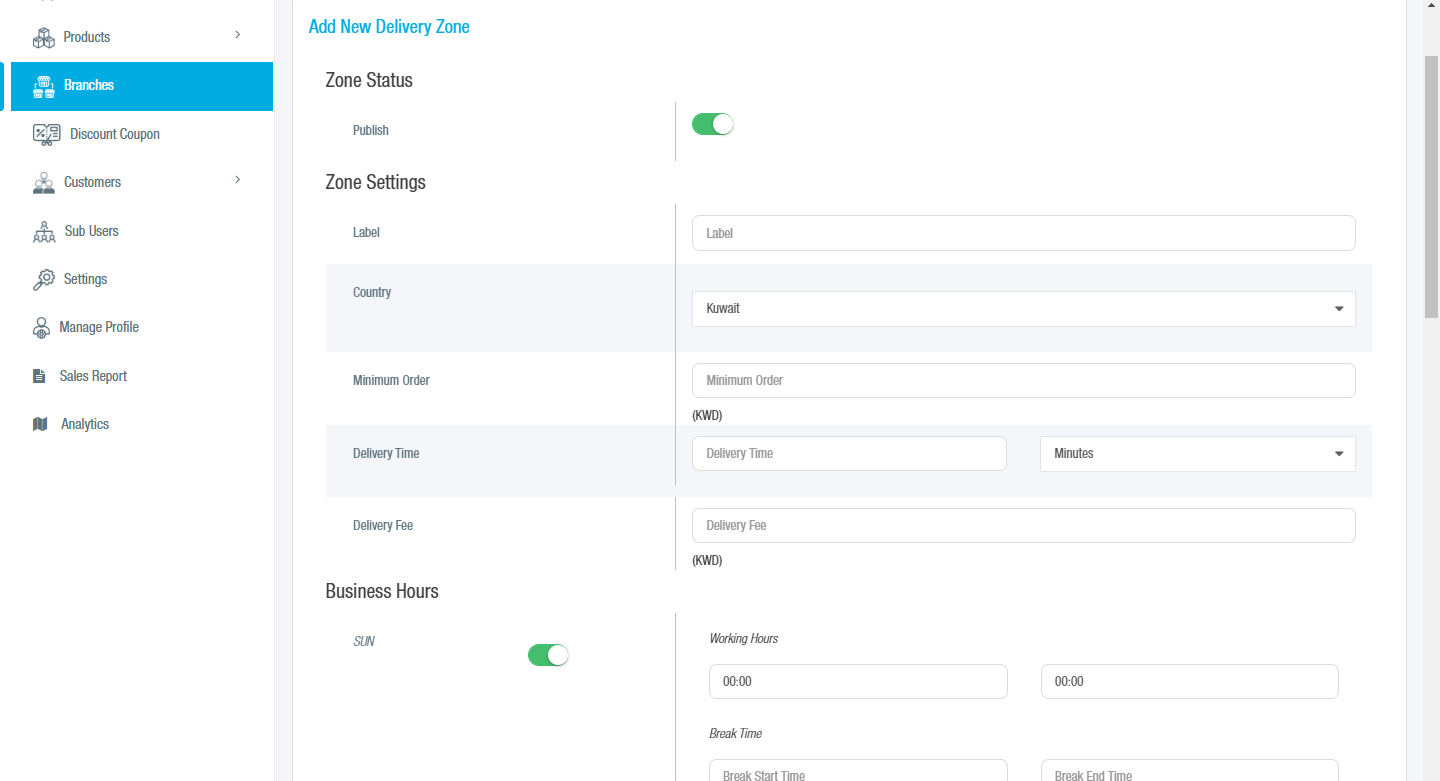Click the Sales Report document icon
Image resolution: width=1440 pixels, height=781 pixels.
[39, 376]
